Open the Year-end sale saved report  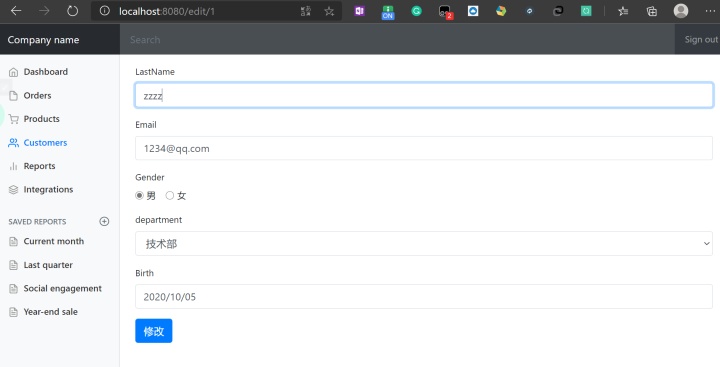click(51, 312)
